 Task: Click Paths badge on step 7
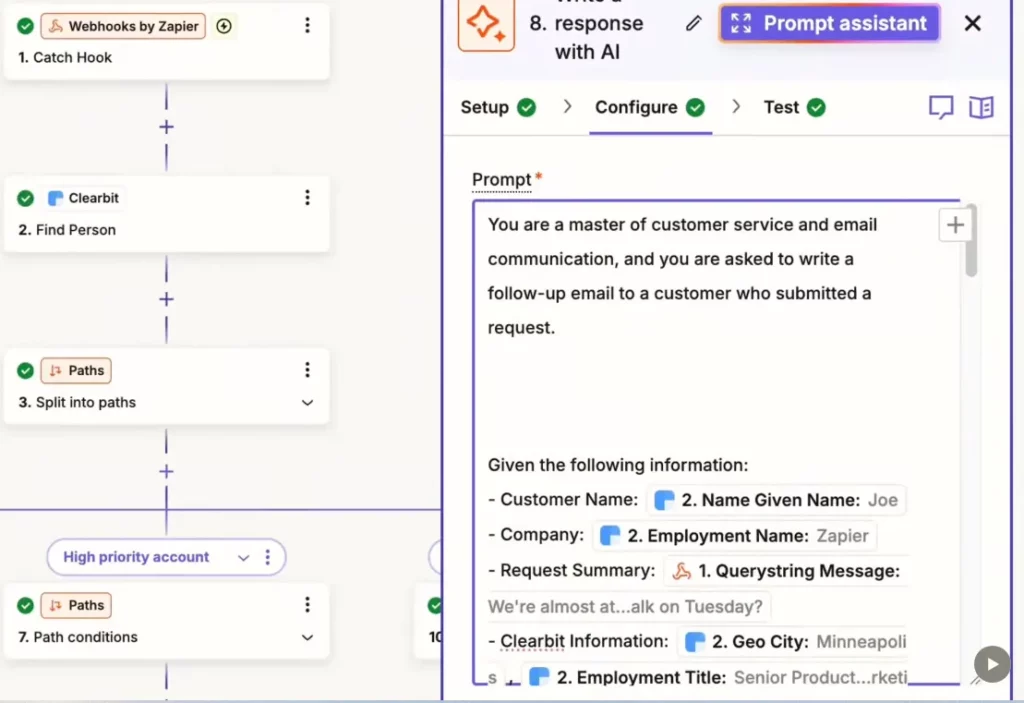pos(76,605)
